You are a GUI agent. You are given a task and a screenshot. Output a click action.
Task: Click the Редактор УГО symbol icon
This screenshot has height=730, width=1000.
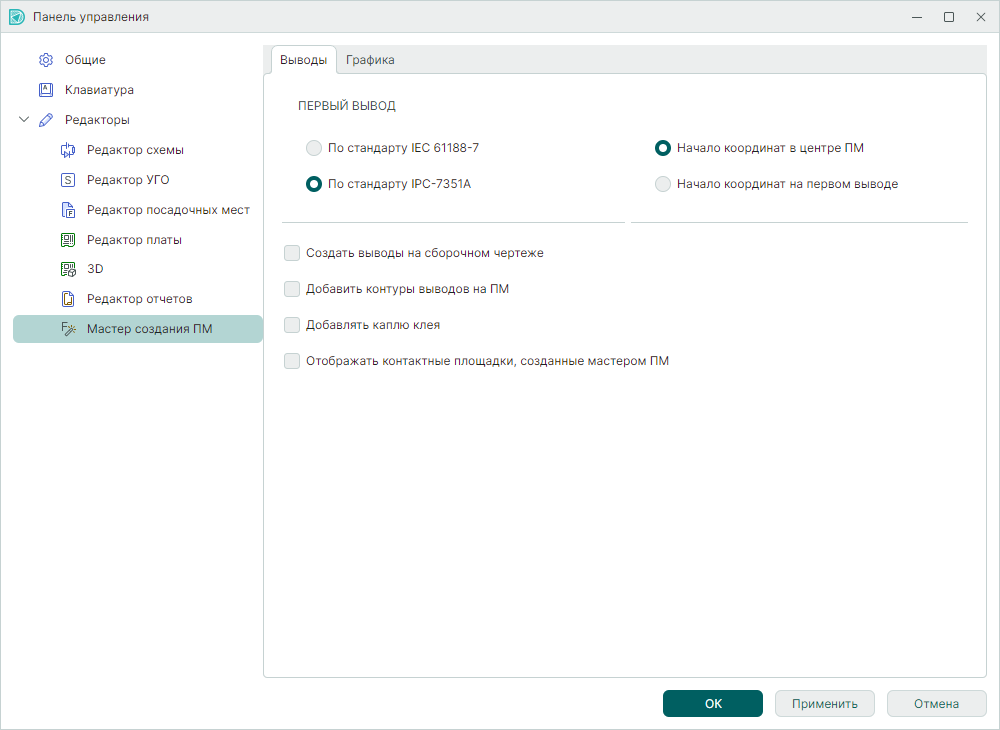point(68,180)
